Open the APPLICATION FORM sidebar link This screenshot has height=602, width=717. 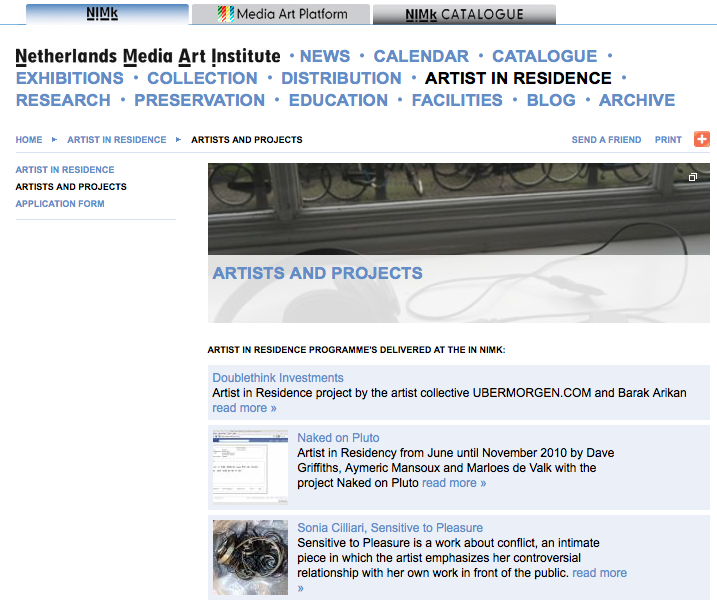click(60, 203)
